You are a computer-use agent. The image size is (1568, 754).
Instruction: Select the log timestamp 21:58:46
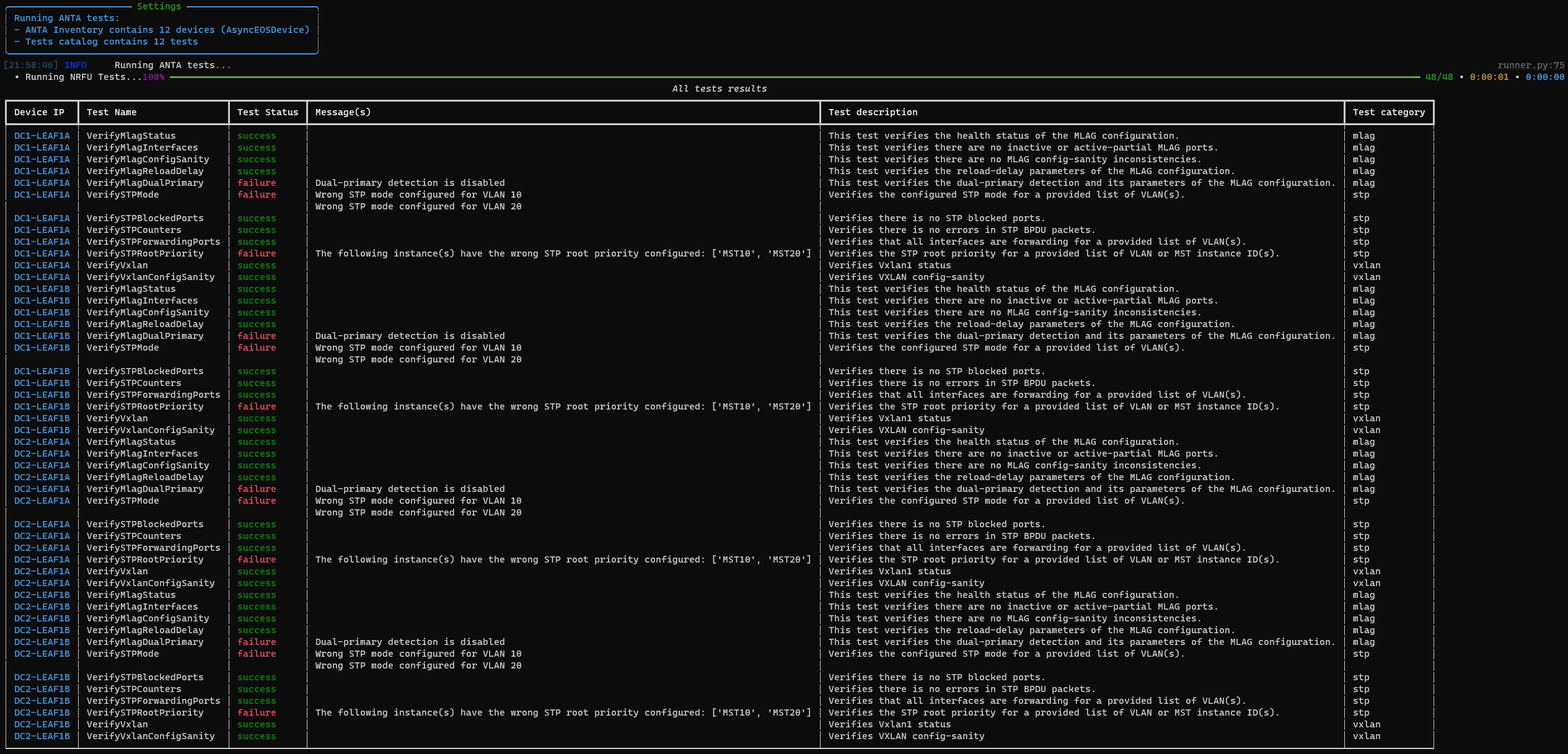[31, 65]
